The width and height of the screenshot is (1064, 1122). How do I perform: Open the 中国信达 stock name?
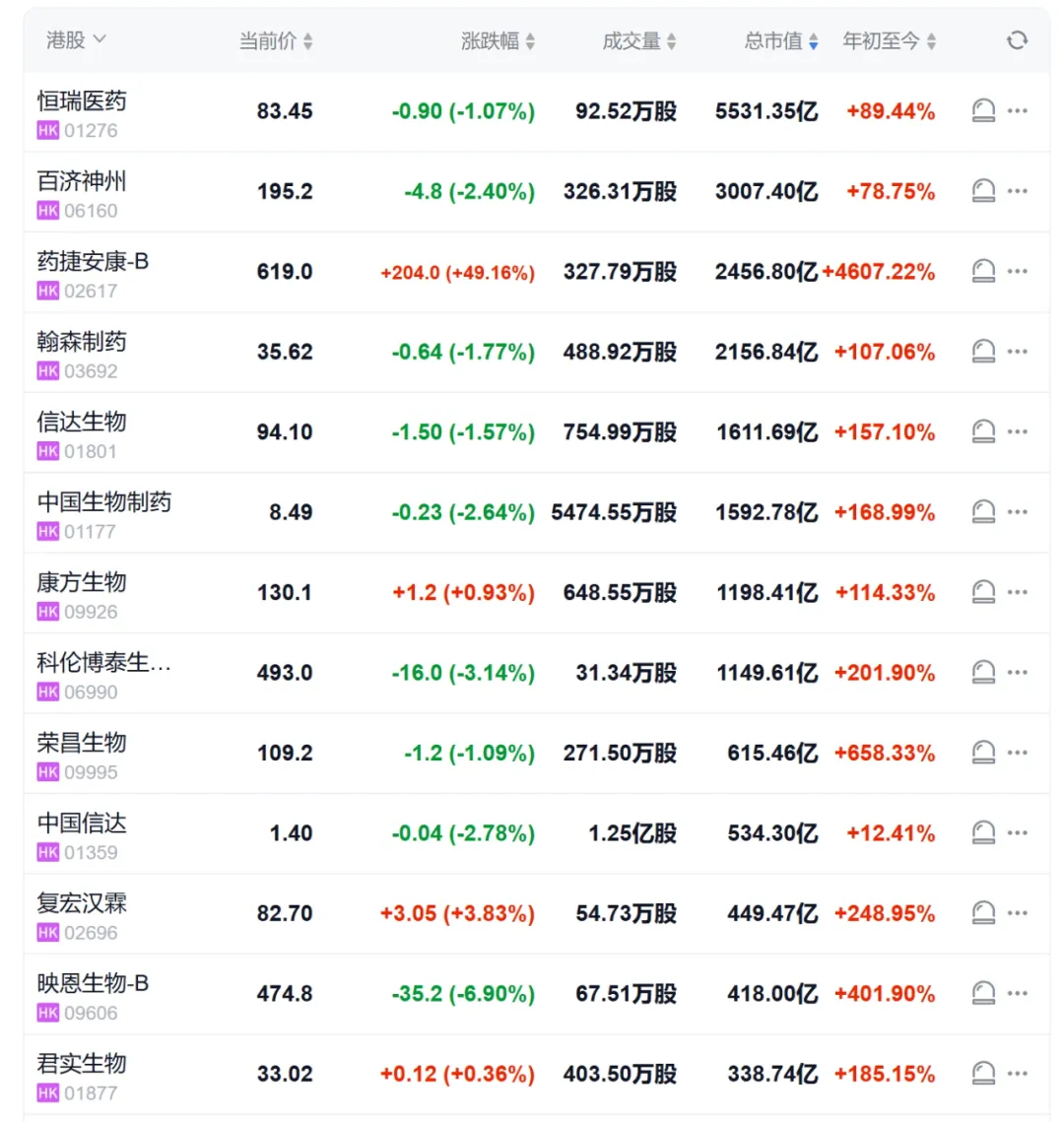(83, 824)
